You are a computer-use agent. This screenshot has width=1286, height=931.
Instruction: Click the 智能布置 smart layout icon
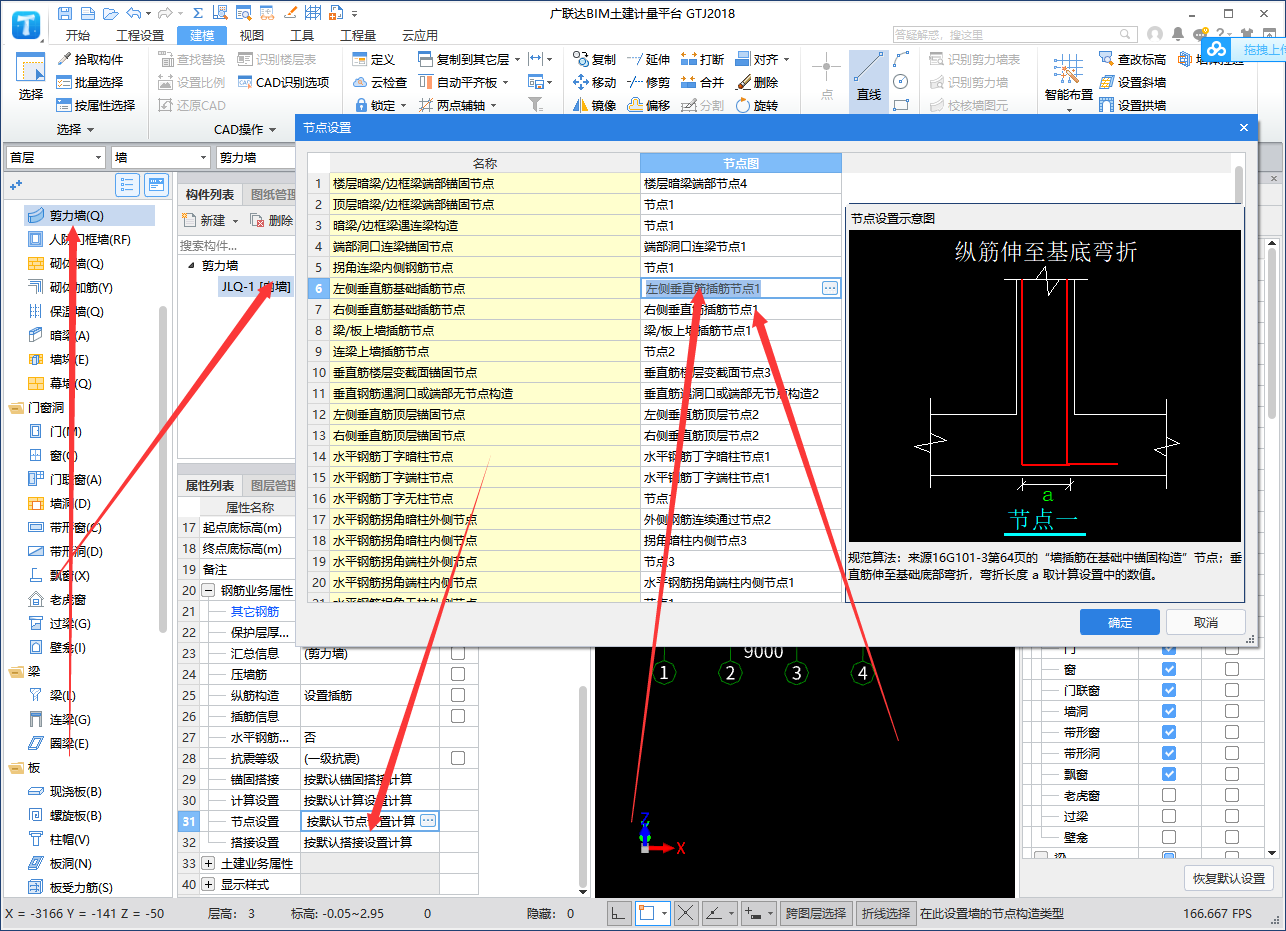coord(1068,78)
